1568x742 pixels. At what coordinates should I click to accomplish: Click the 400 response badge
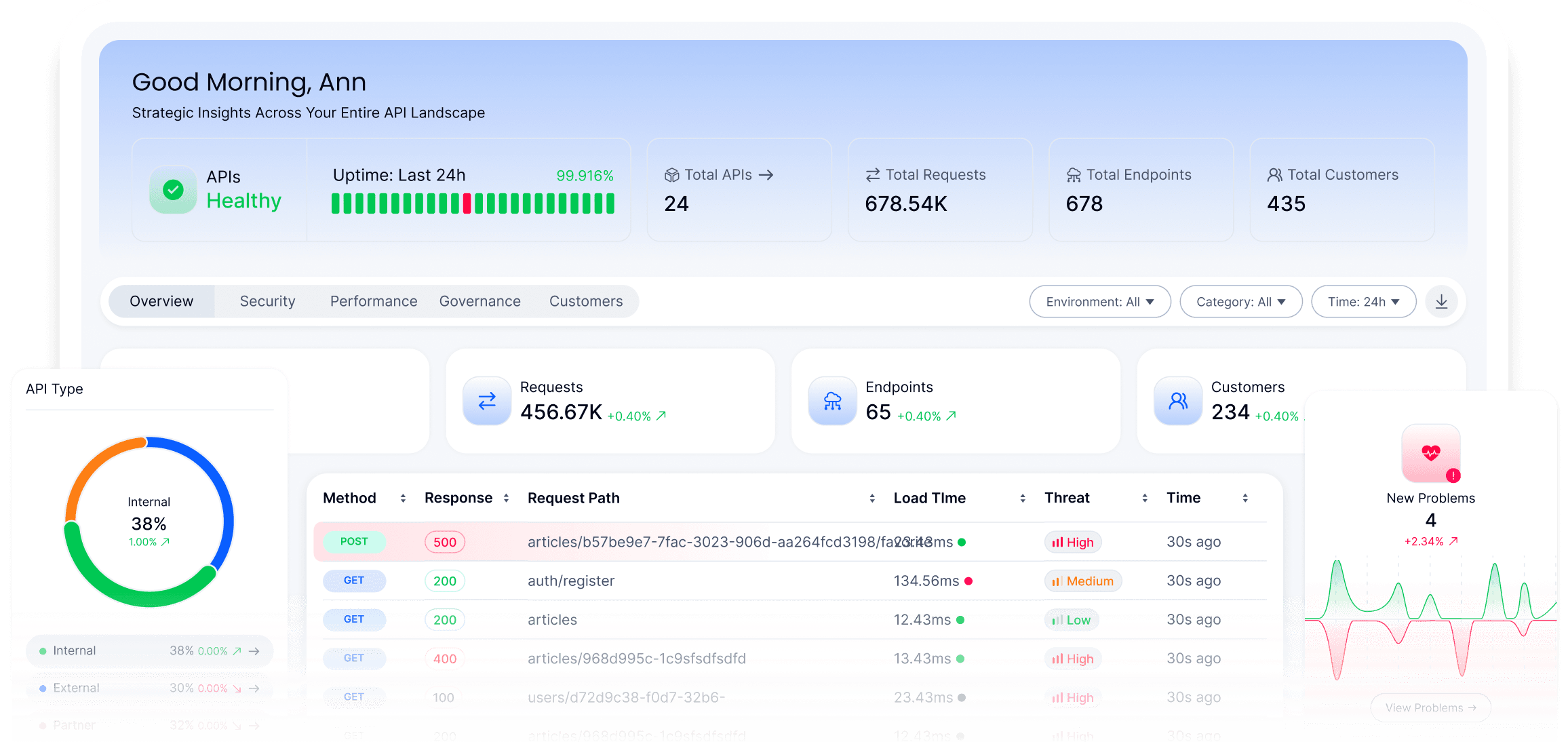tap(445, 659)
